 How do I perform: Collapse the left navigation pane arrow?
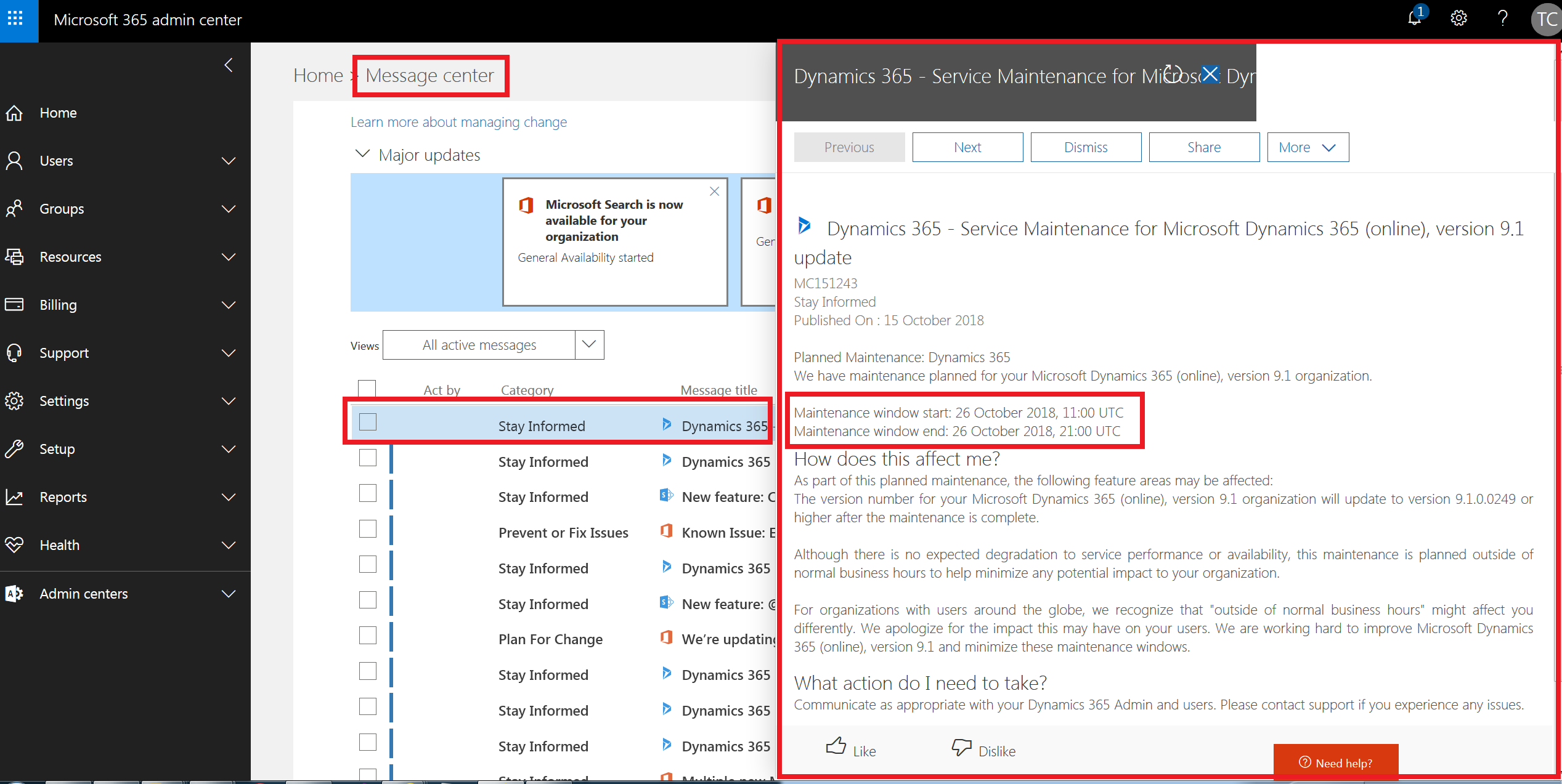coord(229,65)
